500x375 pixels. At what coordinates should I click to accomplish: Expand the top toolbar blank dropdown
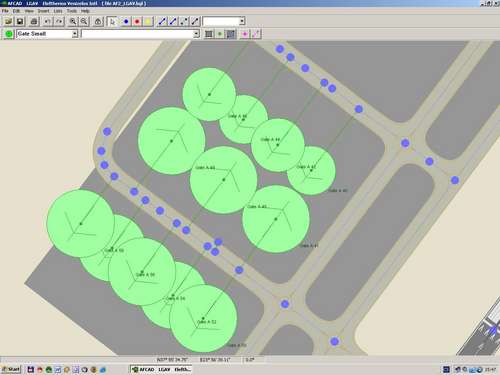click(x=242, y=21)
